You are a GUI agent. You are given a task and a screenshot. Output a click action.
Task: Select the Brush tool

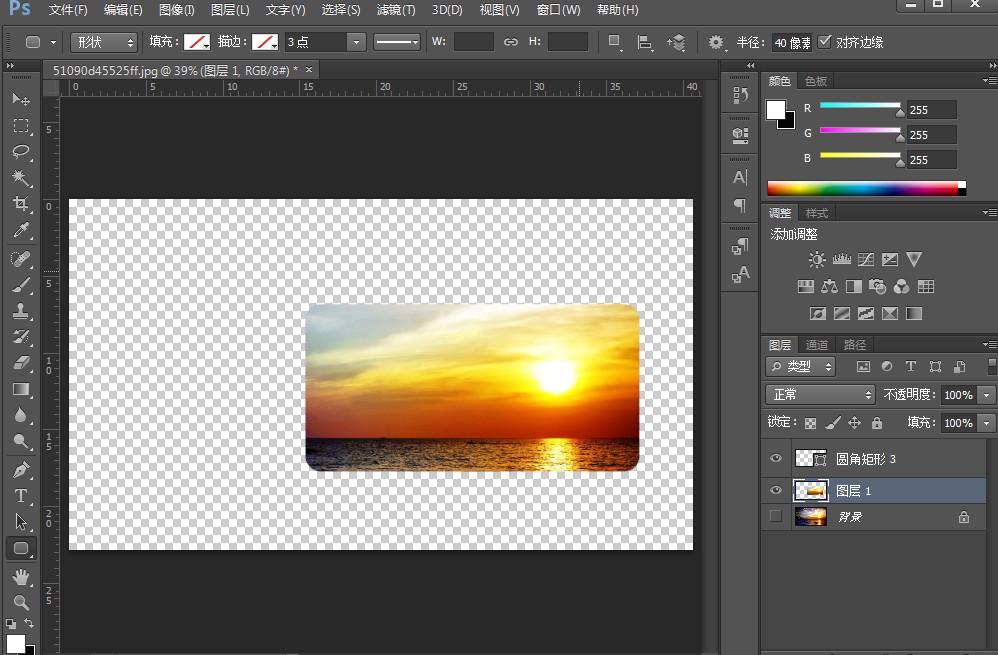(21, 285)
